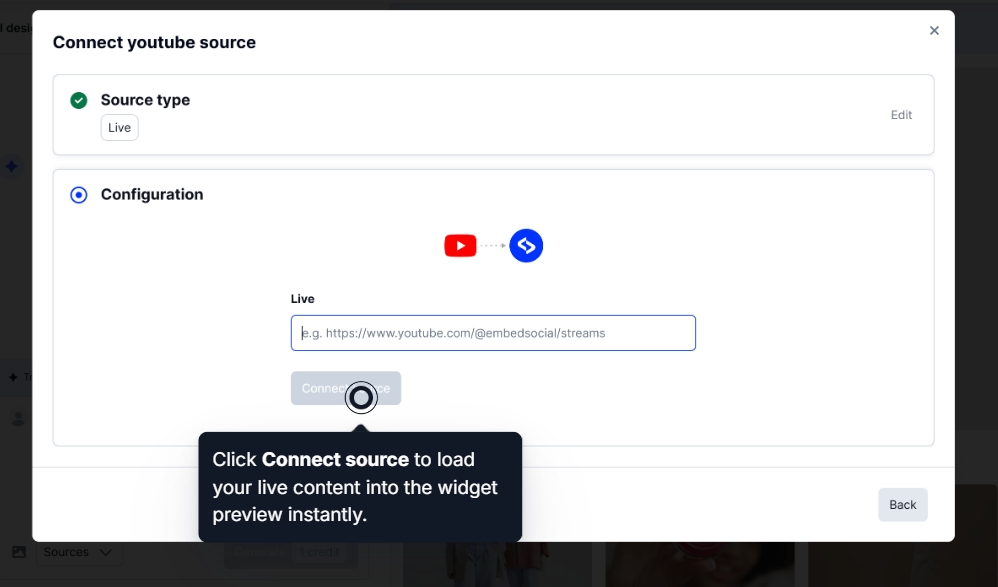The width and height of the screenshot is (998, 587).
Task: Click the blue EmbedSocial logo icon
Action: pyautogui.click(x=526, y=245)
